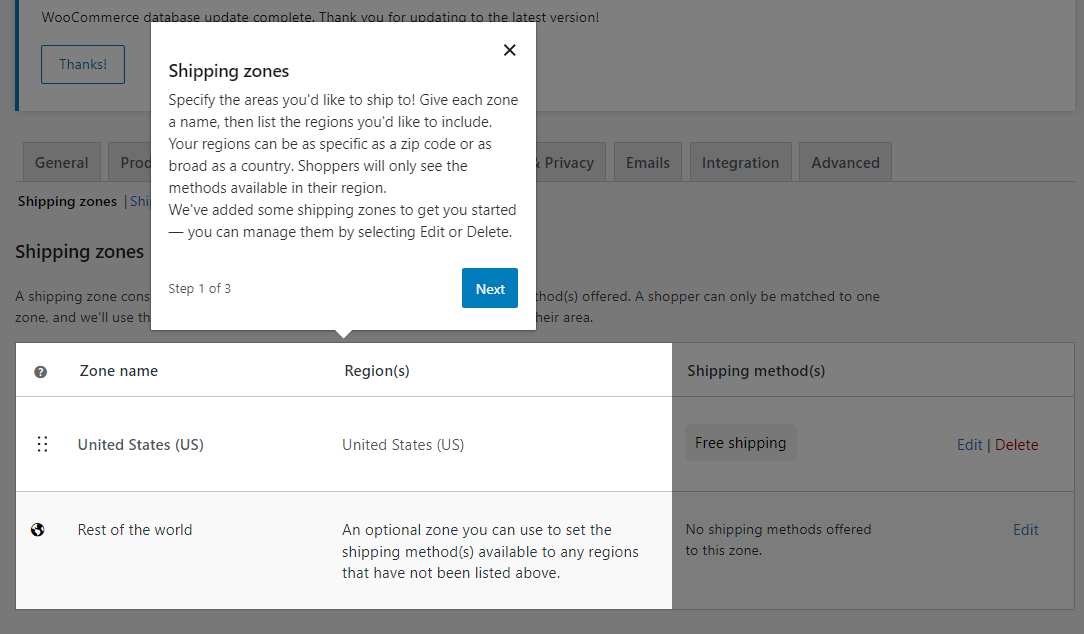Viewport: 1084px width, 634px height.
Task: Switch to the Integration tab
Action: pyautogui.click(x=740, y=161)
